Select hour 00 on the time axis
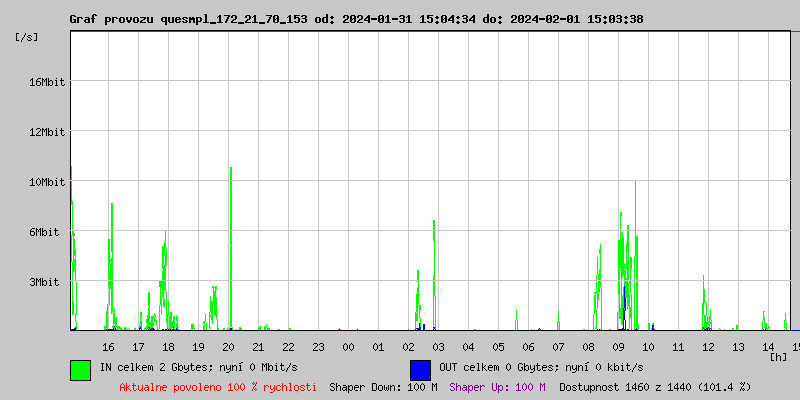 tap(348, 347)
